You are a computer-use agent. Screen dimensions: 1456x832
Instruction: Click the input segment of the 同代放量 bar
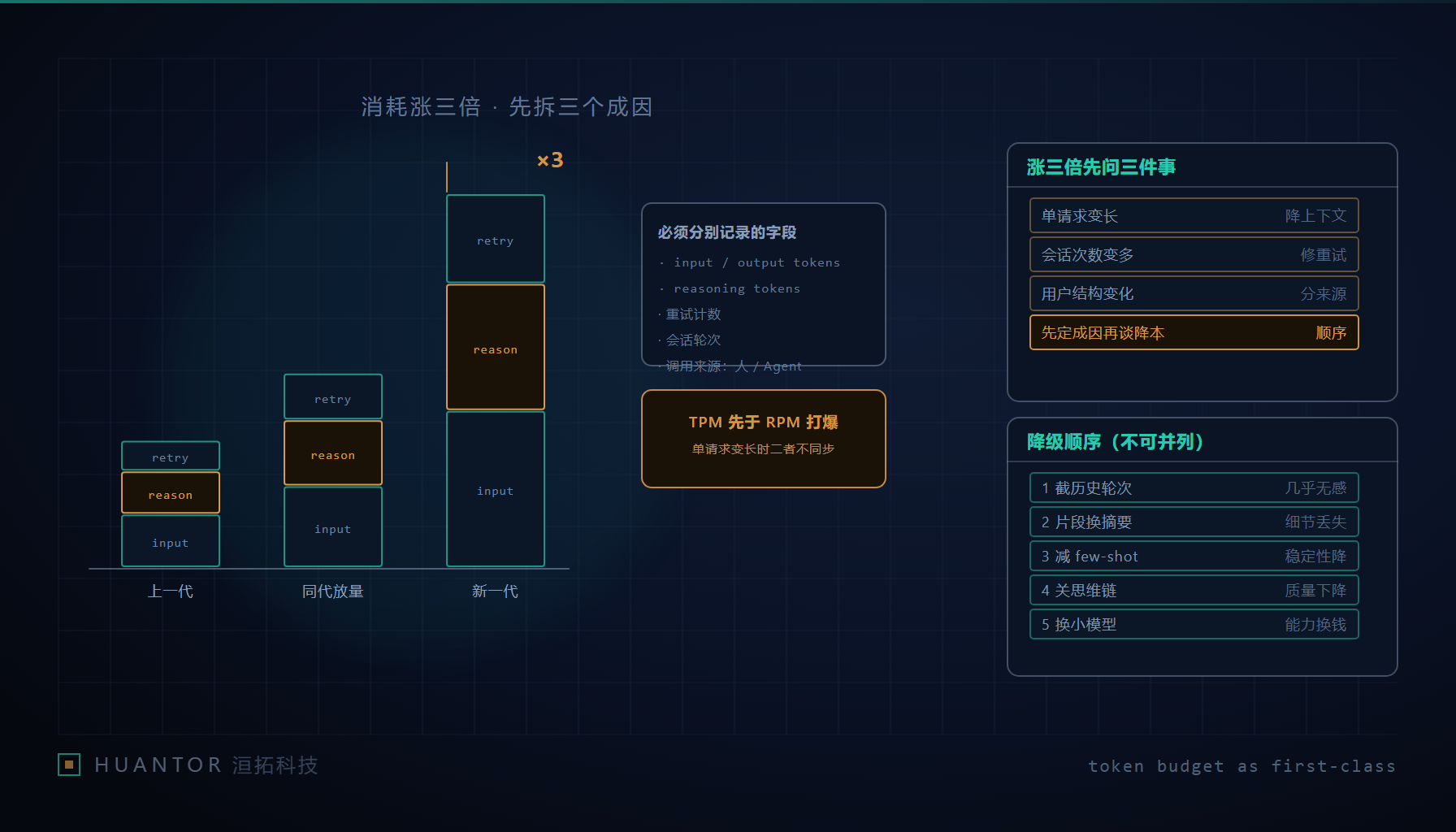[333, 527]
